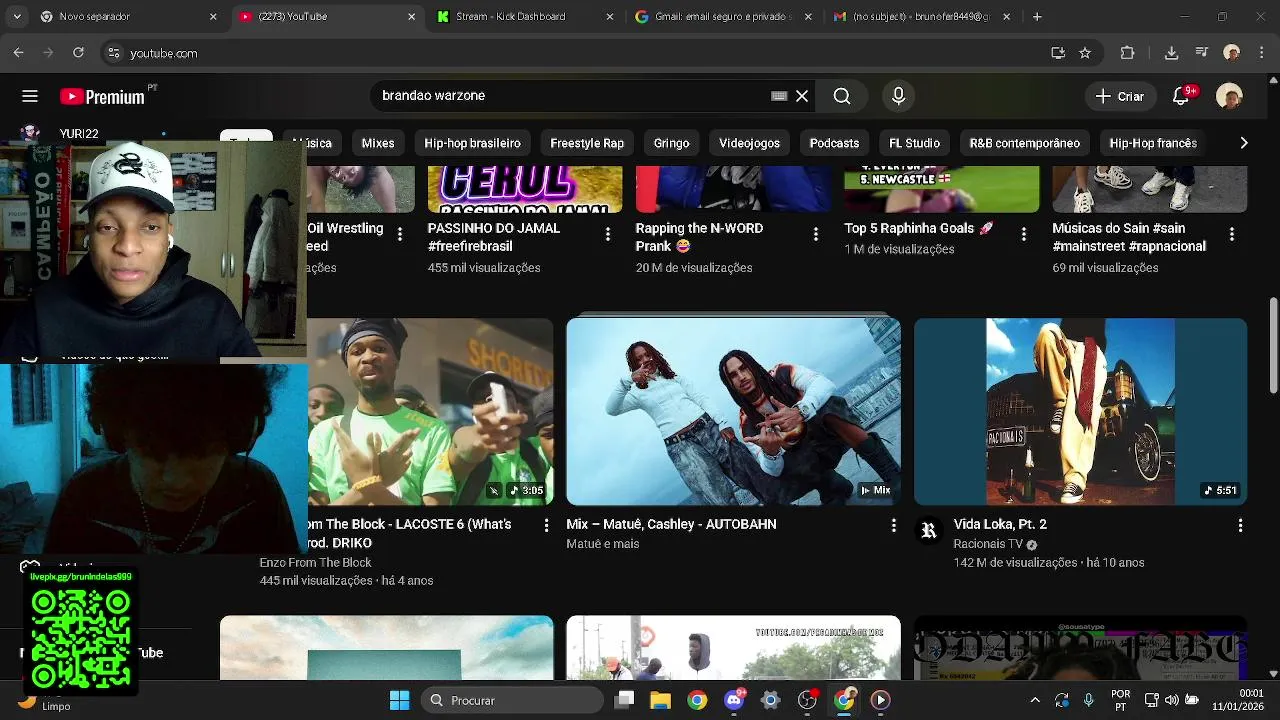Switch to Novo separador tab

127,17
